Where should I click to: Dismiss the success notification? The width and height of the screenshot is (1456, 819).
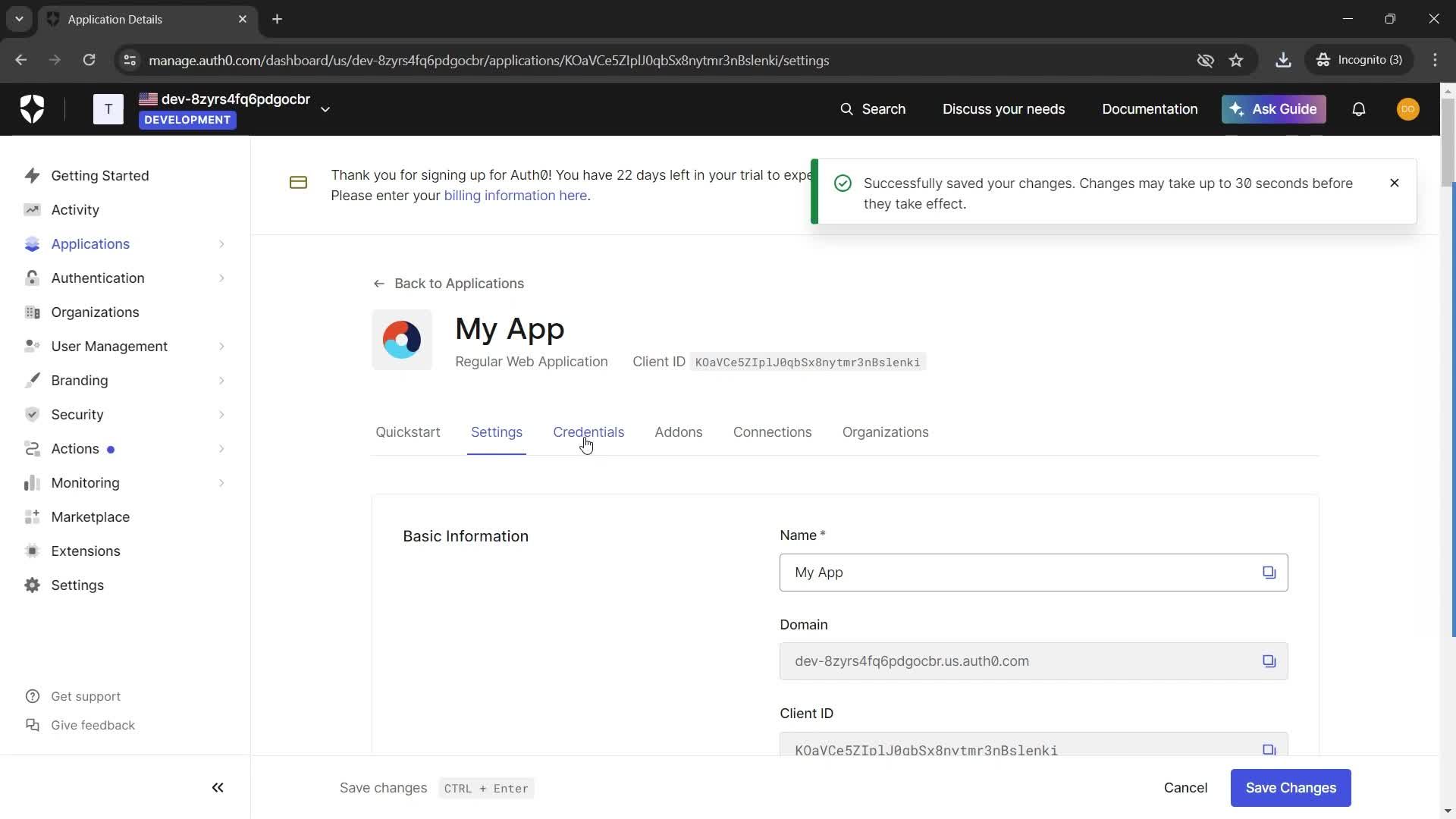point(1394,183)
